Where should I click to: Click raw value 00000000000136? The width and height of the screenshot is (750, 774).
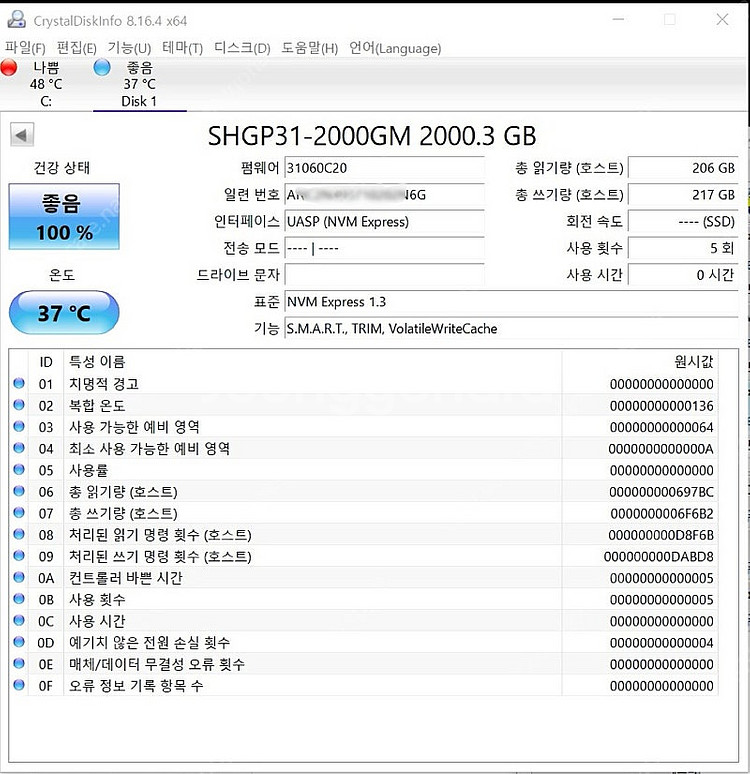[x=661, y=405]
